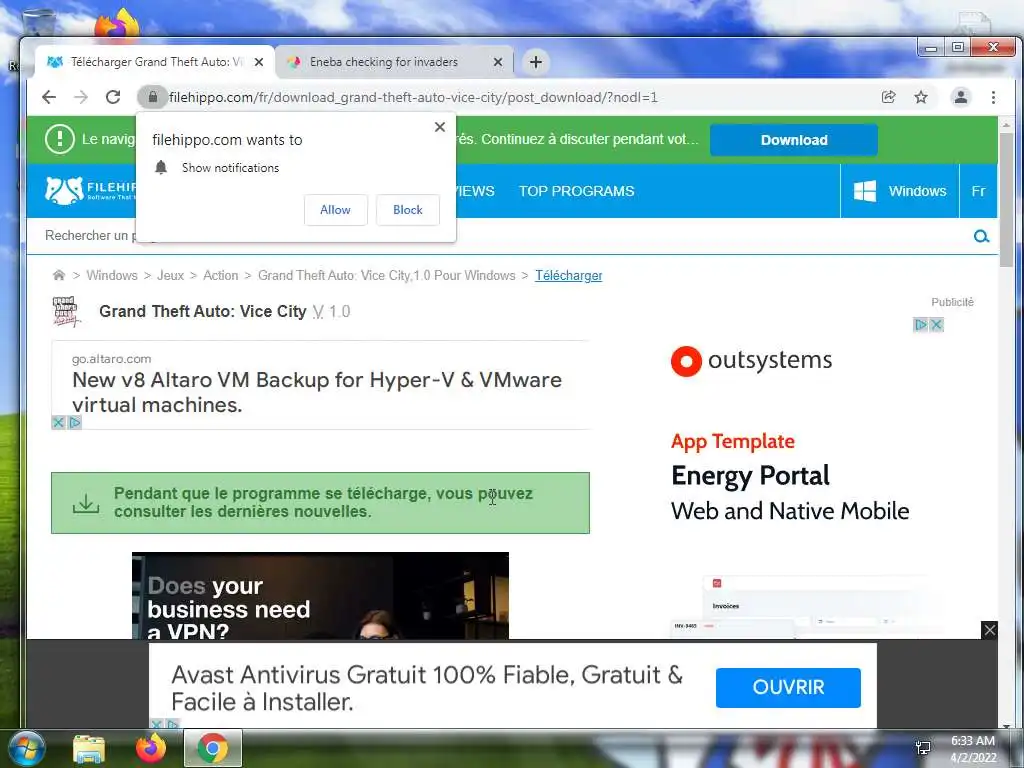Open the Action breadcrumb link

(x=220, y=276)
